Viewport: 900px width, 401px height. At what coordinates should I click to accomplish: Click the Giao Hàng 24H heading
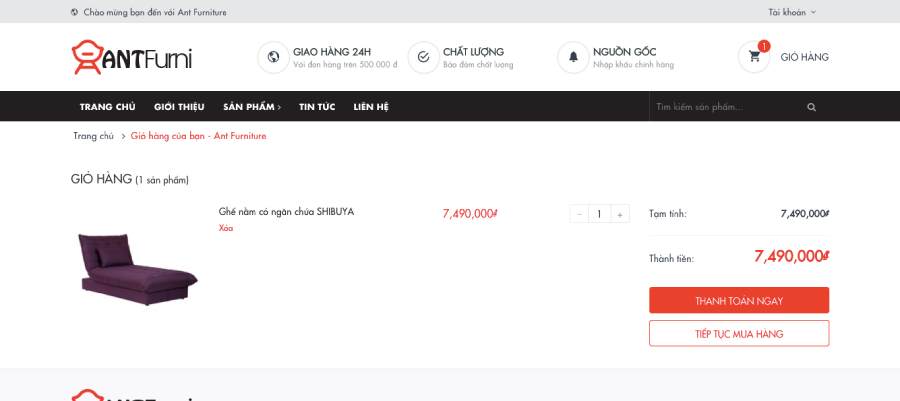[332, 52]
